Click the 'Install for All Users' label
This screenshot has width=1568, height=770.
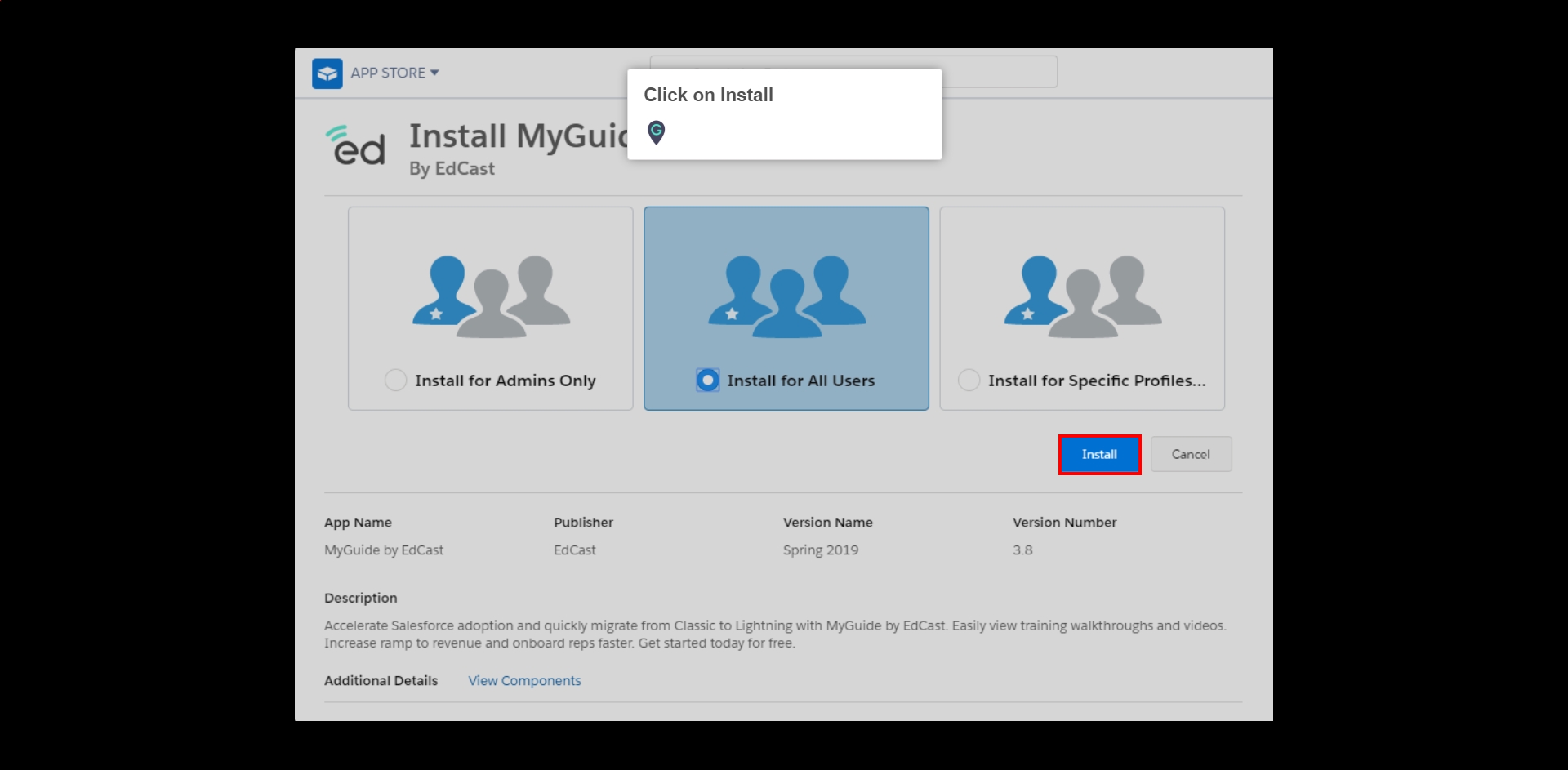pos(801,381)
